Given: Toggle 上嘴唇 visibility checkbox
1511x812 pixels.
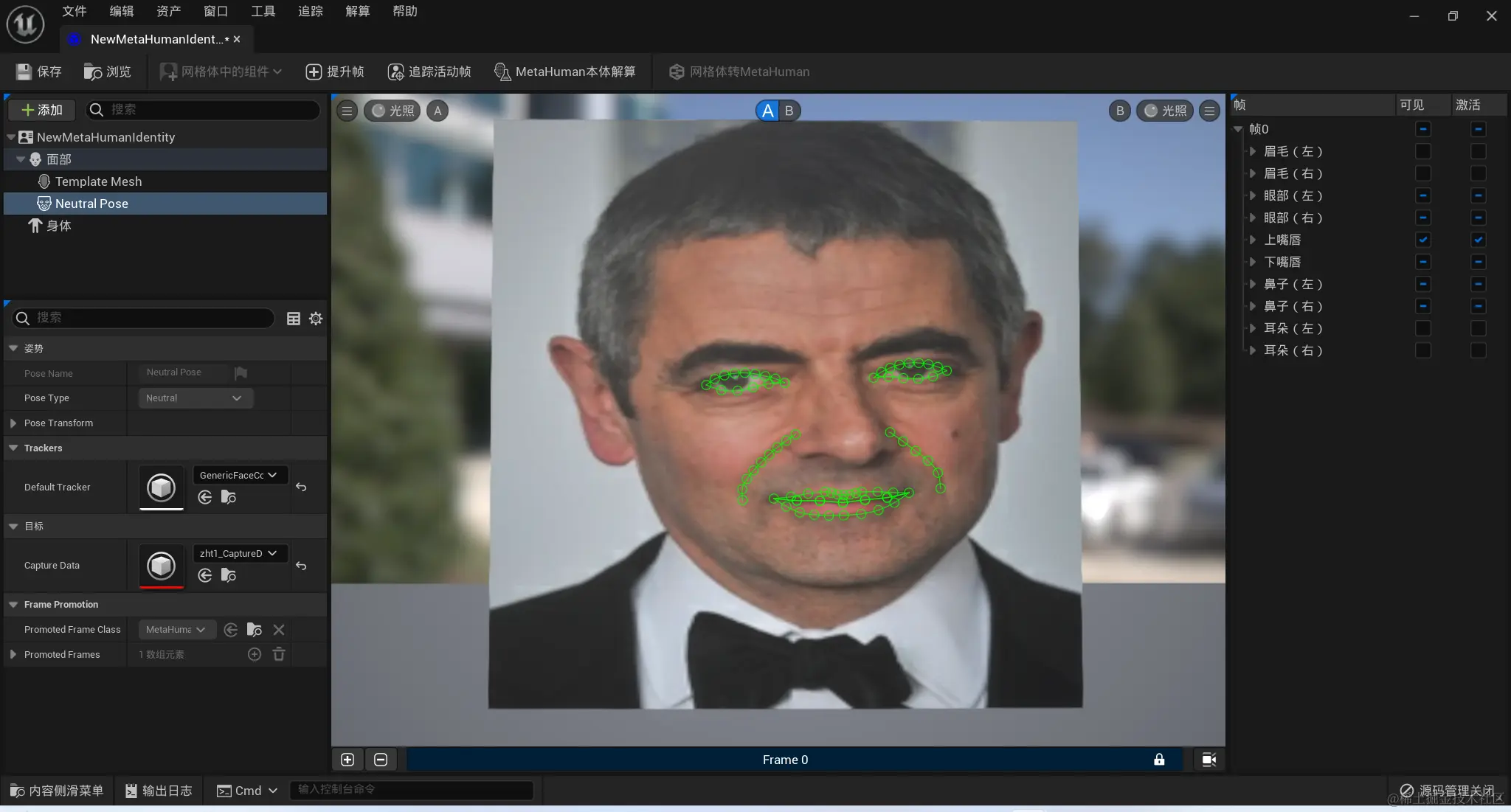Looking at the screenshot, I should click(1423, 239).
